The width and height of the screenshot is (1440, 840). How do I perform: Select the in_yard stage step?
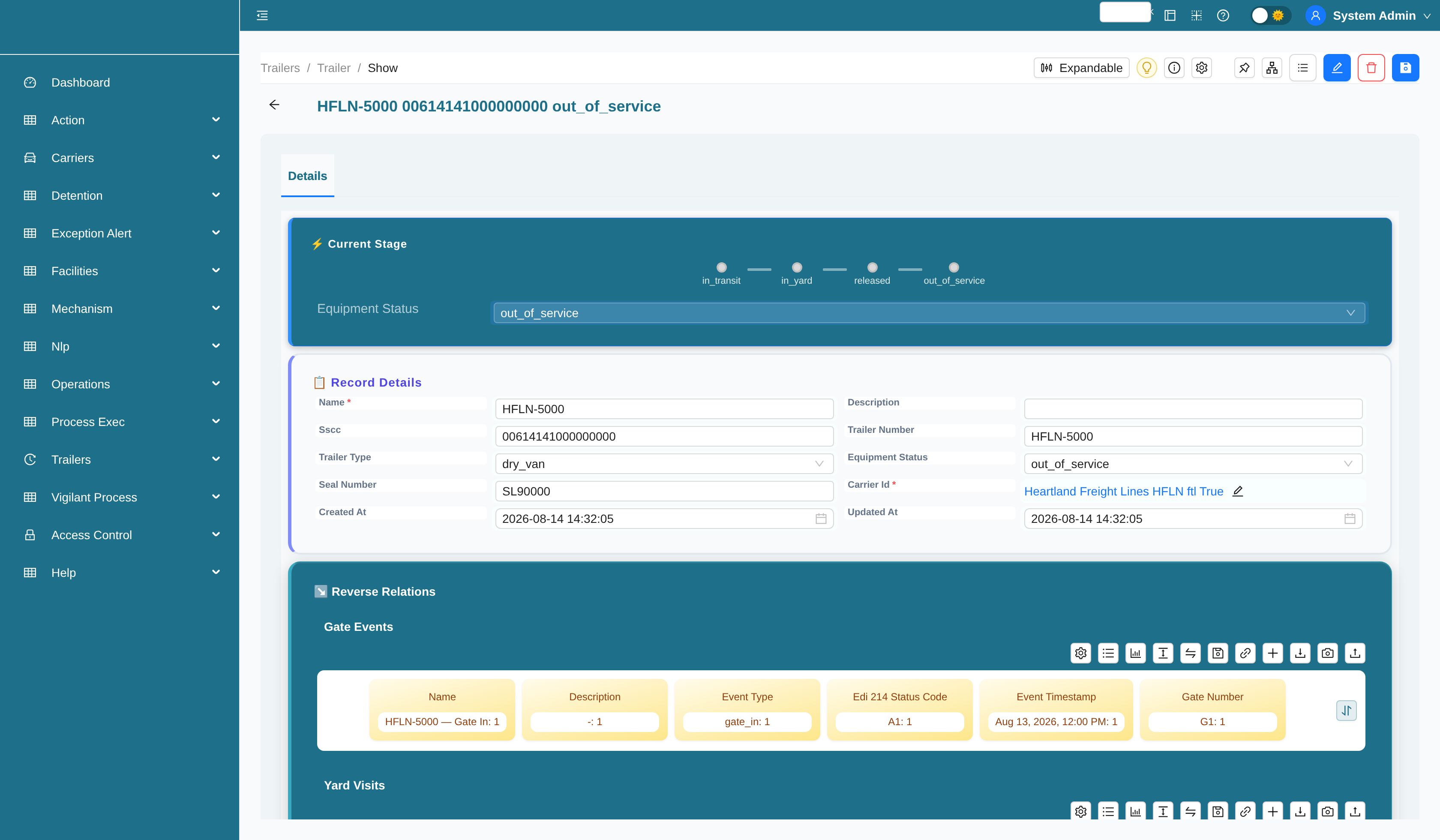(797, 273)
